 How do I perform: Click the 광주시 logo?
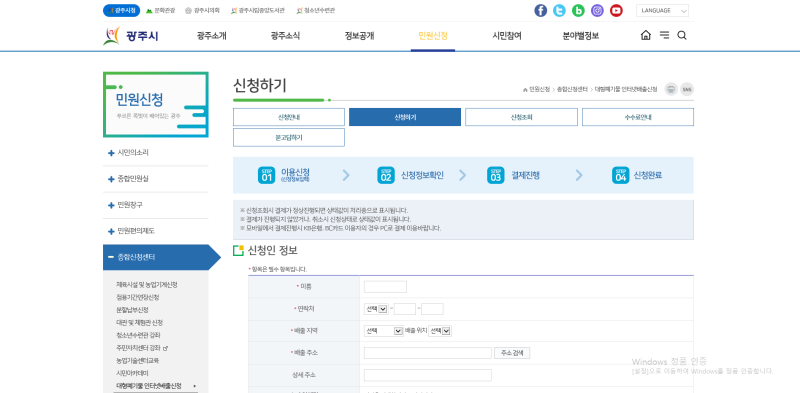[131, 36]
